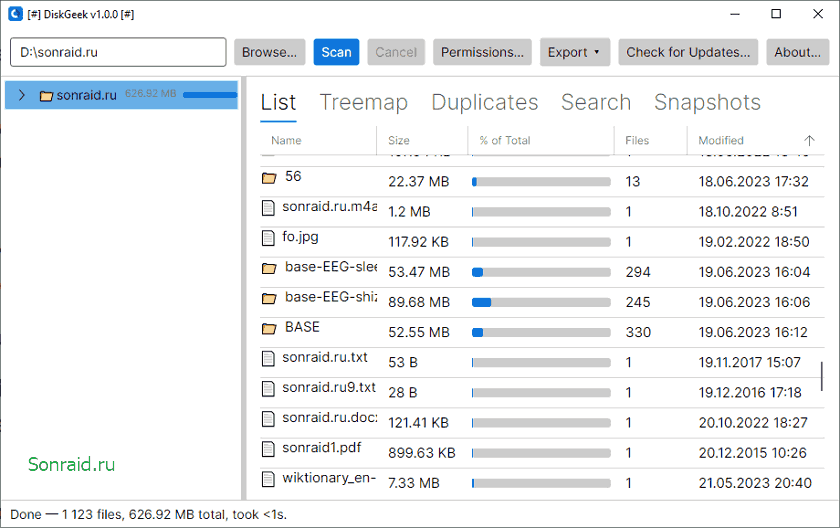Click the file count 245
Screen dimensions: 840x528
[x=638, y=302]
